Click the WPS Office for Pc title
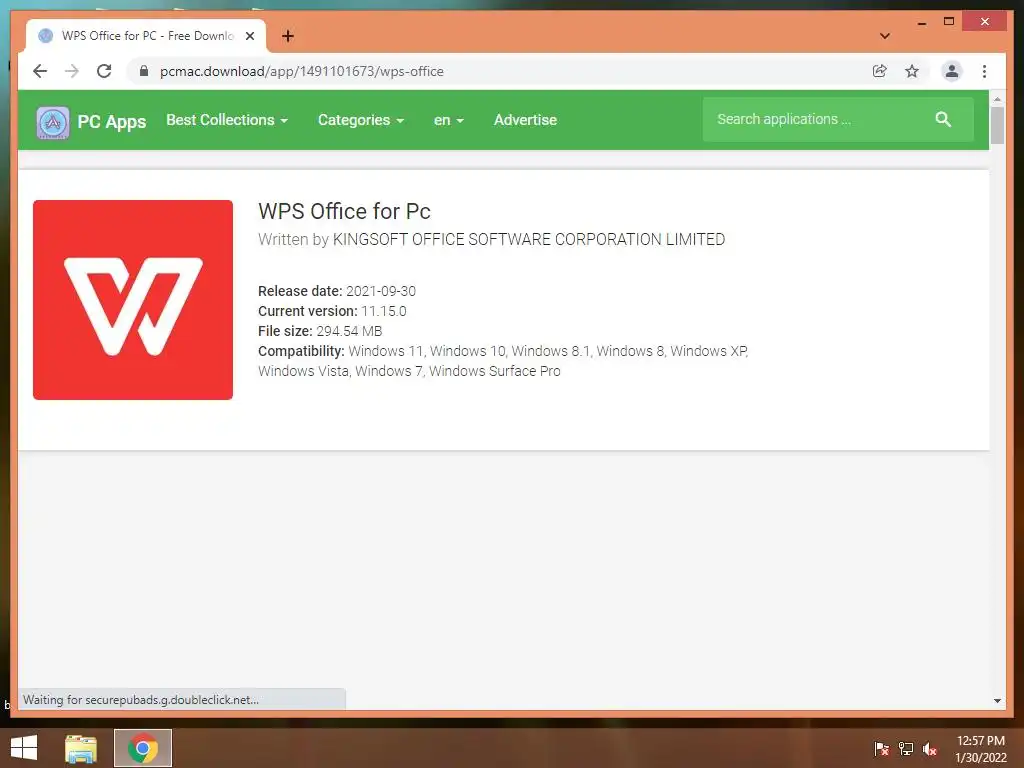 344,212
